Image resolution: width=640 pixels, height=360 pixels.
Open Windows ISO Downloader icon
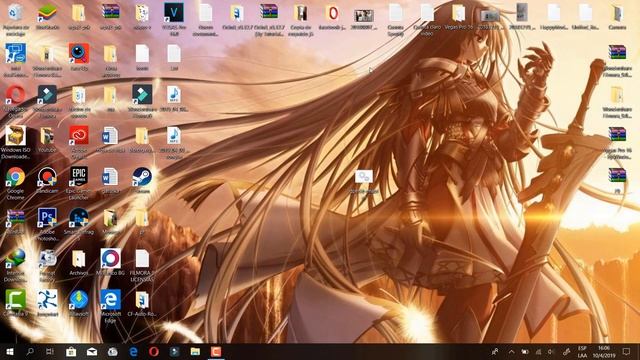(16, 136)
